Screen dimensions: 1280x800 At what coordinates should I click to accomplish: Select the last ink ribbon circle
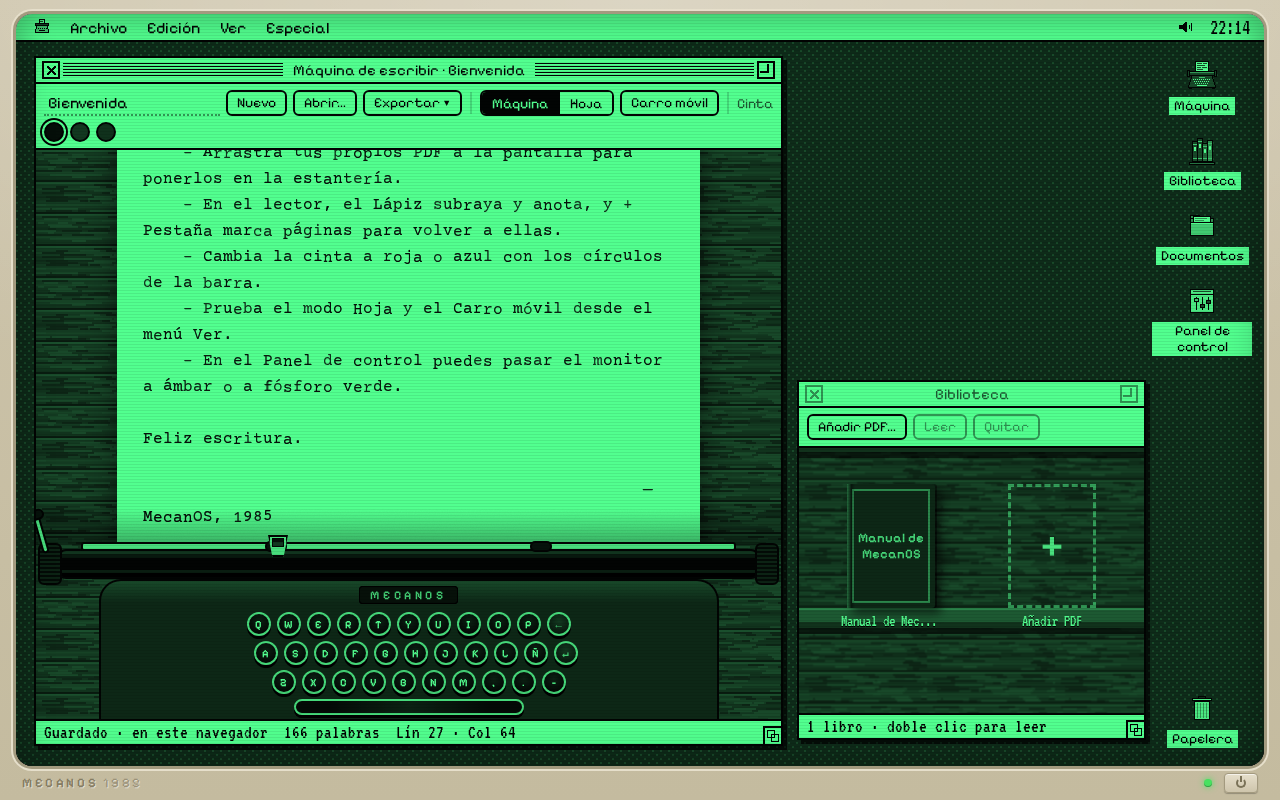tap(106, 132)
